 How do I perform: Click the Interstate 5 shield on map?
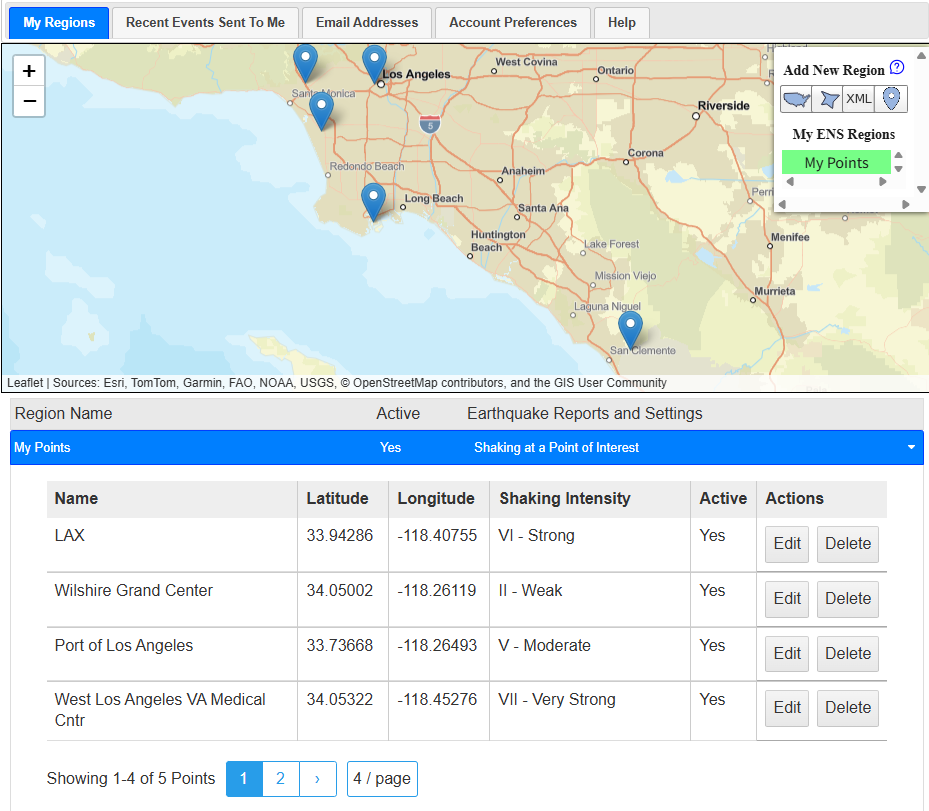pos(430,124)
